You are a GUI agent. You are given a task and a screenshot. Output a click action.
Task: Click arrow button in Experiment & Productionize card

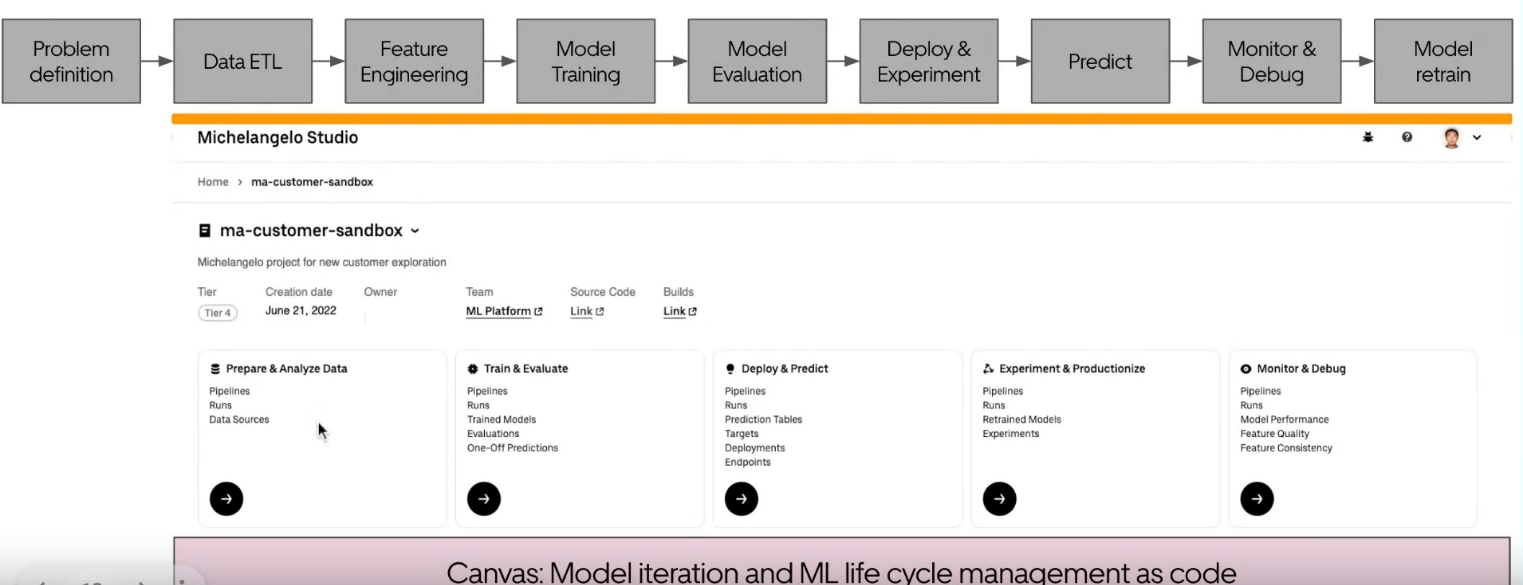click(999, 498)
